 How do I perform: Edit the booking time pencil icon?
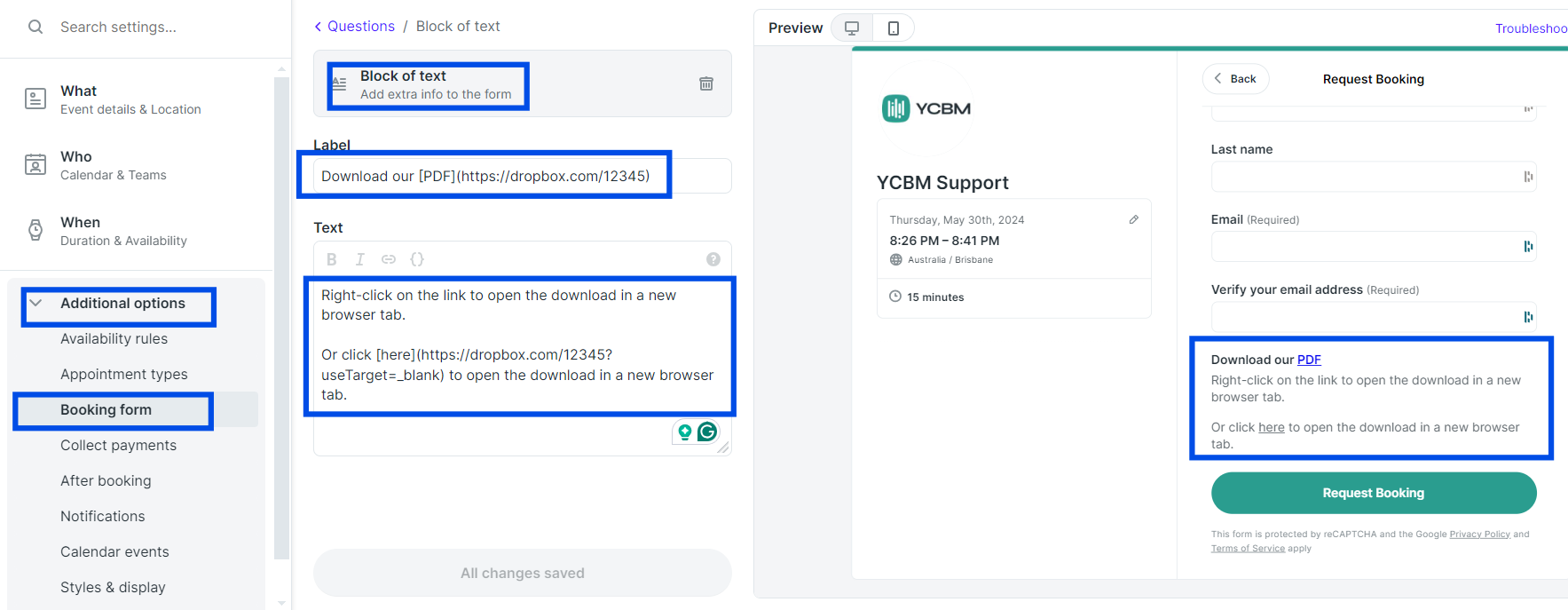point(1133,219)
